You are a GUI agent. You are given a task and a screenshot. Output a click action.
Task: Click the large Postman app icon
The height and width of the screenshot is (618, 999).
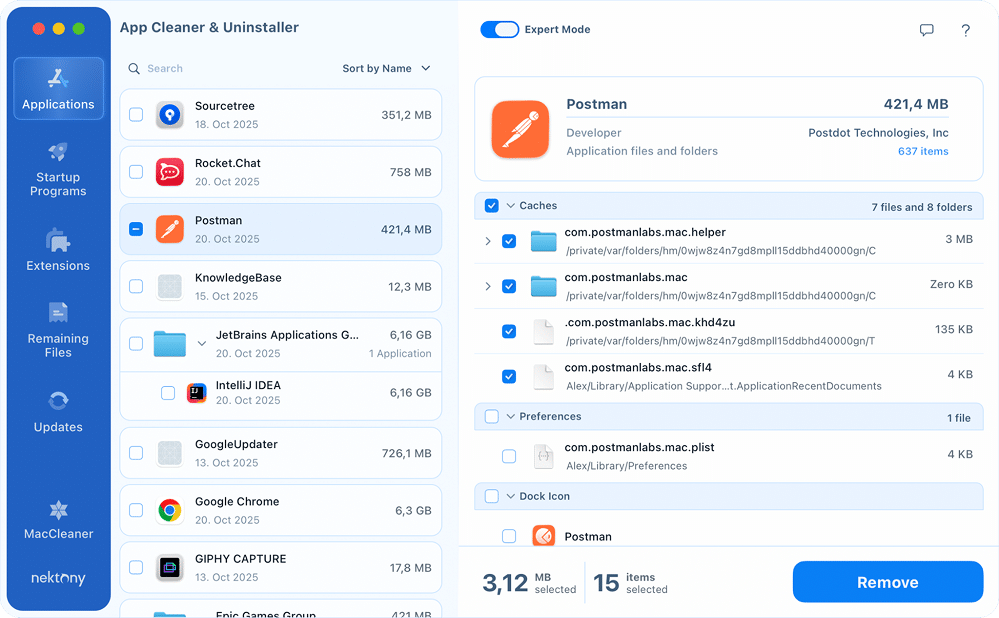tap(520, 129)
